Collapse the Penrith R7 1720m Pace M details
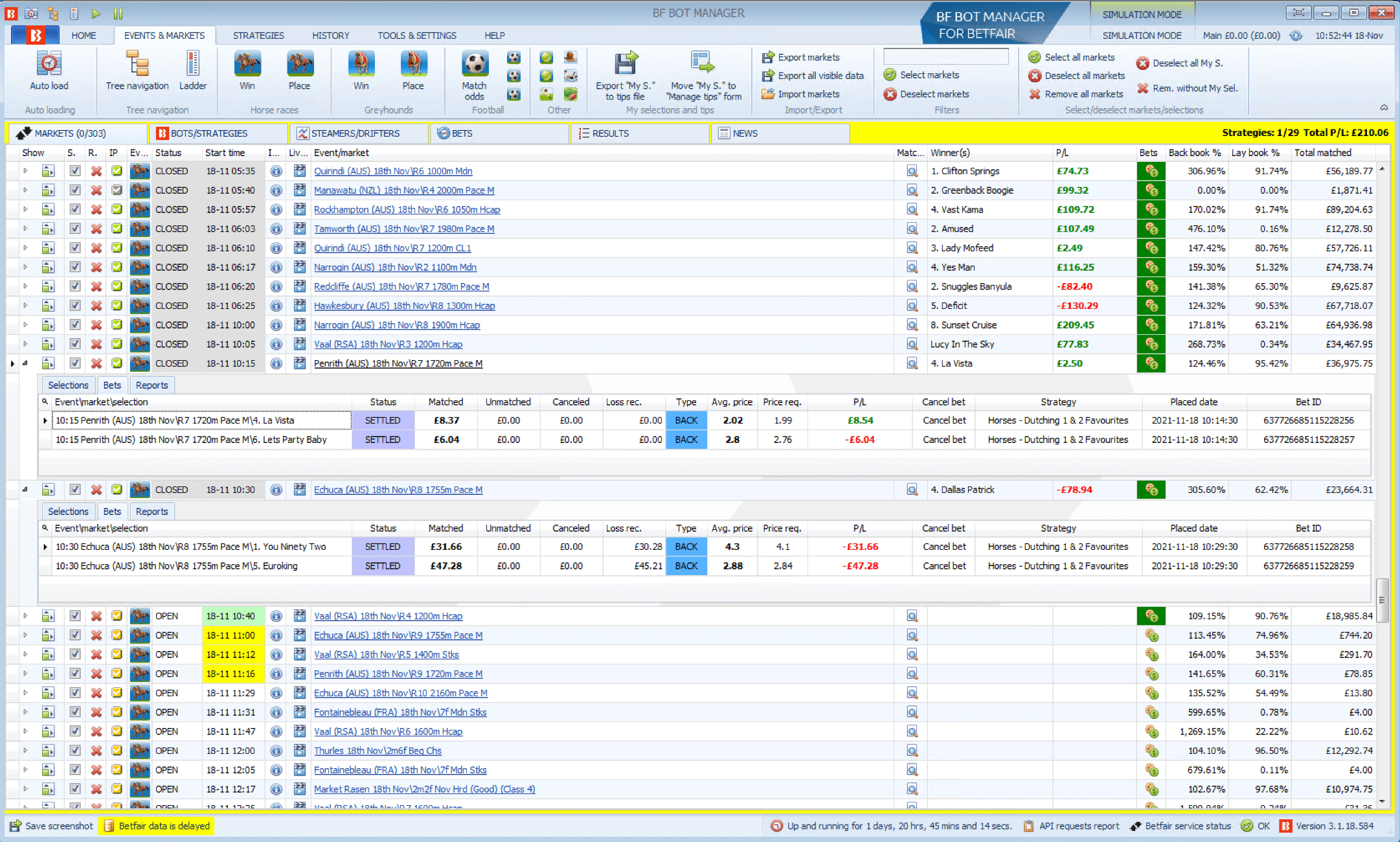Screen dimensions: 1400x842 pyautogui.click(x=25, y=363)
